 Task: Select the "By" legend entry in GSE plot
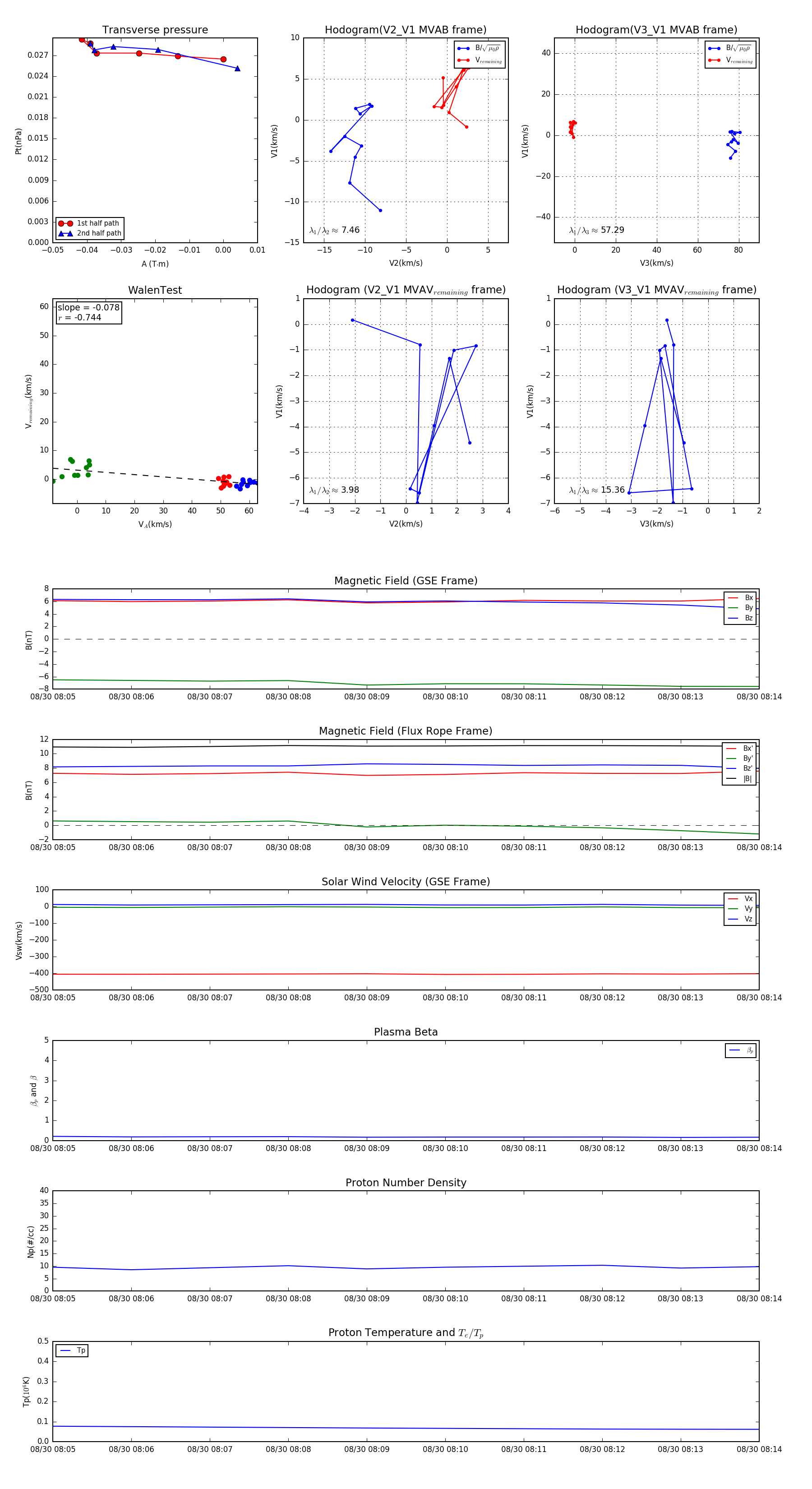[740, 607]
